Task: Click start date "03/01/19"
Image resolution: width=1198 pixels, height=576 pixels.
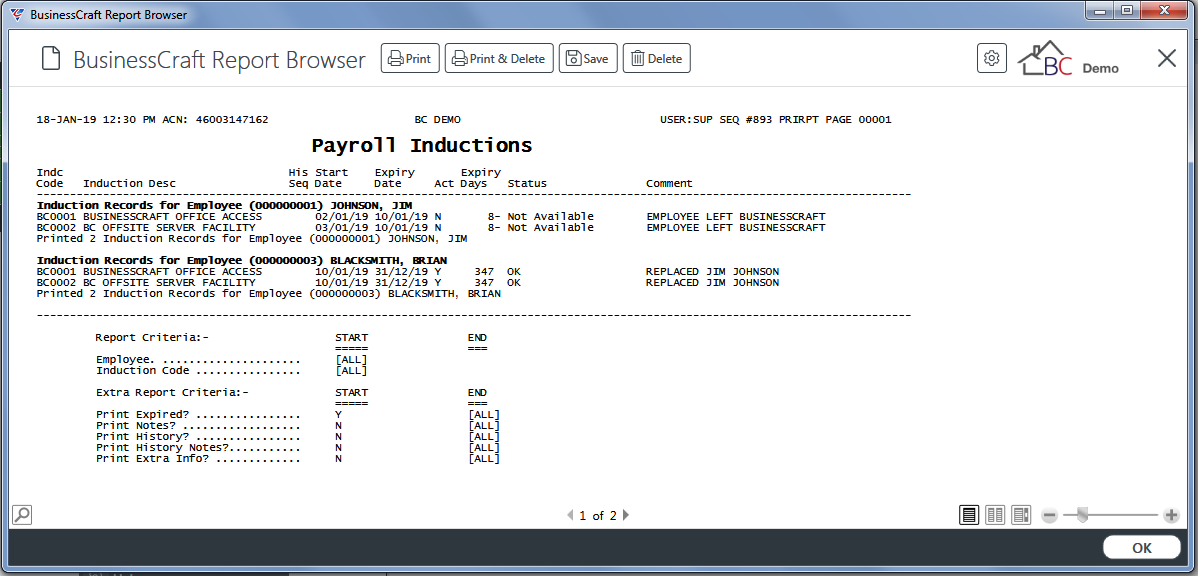Action: [342, 228]
